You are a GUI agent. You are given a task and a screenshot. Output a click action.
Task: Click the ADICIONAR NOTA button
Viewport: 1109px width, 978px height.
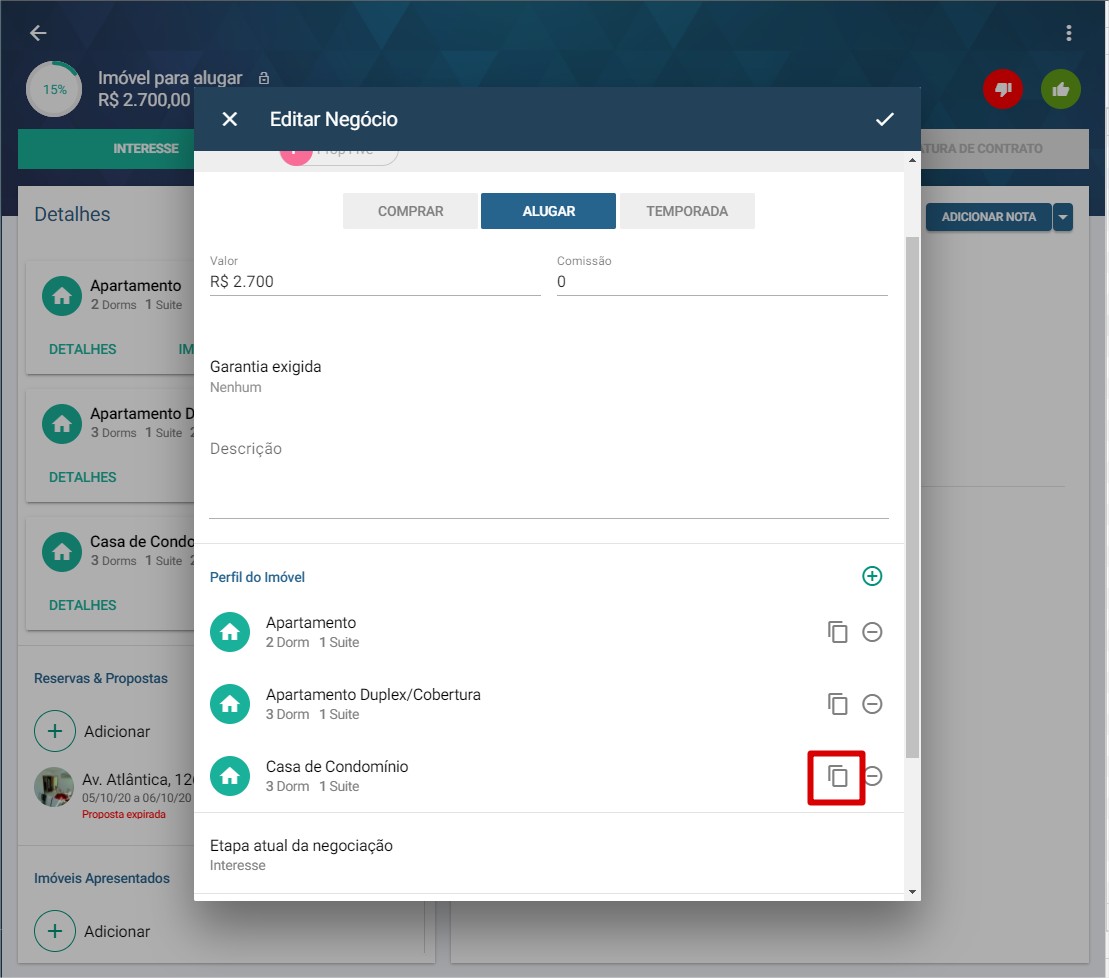pos(988,217)
